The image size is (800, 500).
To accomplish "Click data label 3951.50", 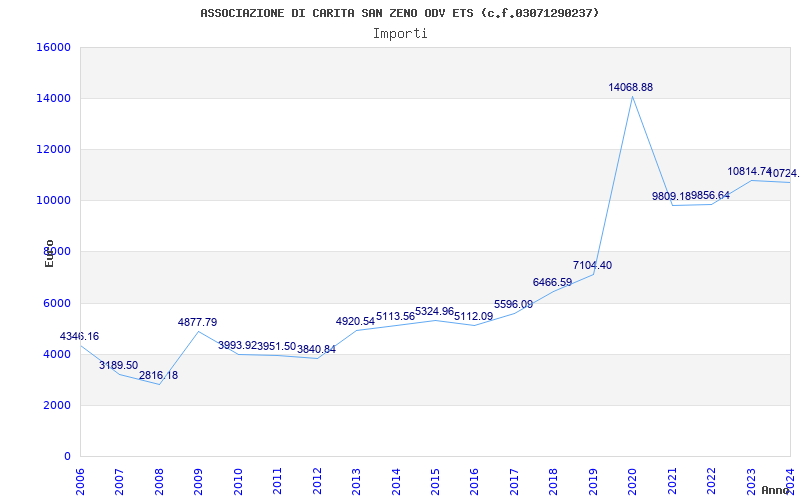I will click(x=277, y=346).
